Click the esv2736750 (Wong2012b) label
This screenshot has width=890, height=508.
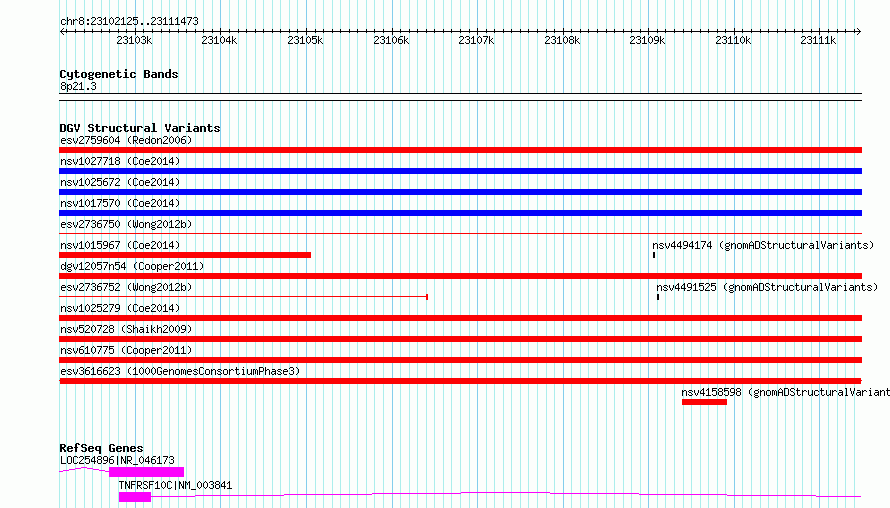126,224
